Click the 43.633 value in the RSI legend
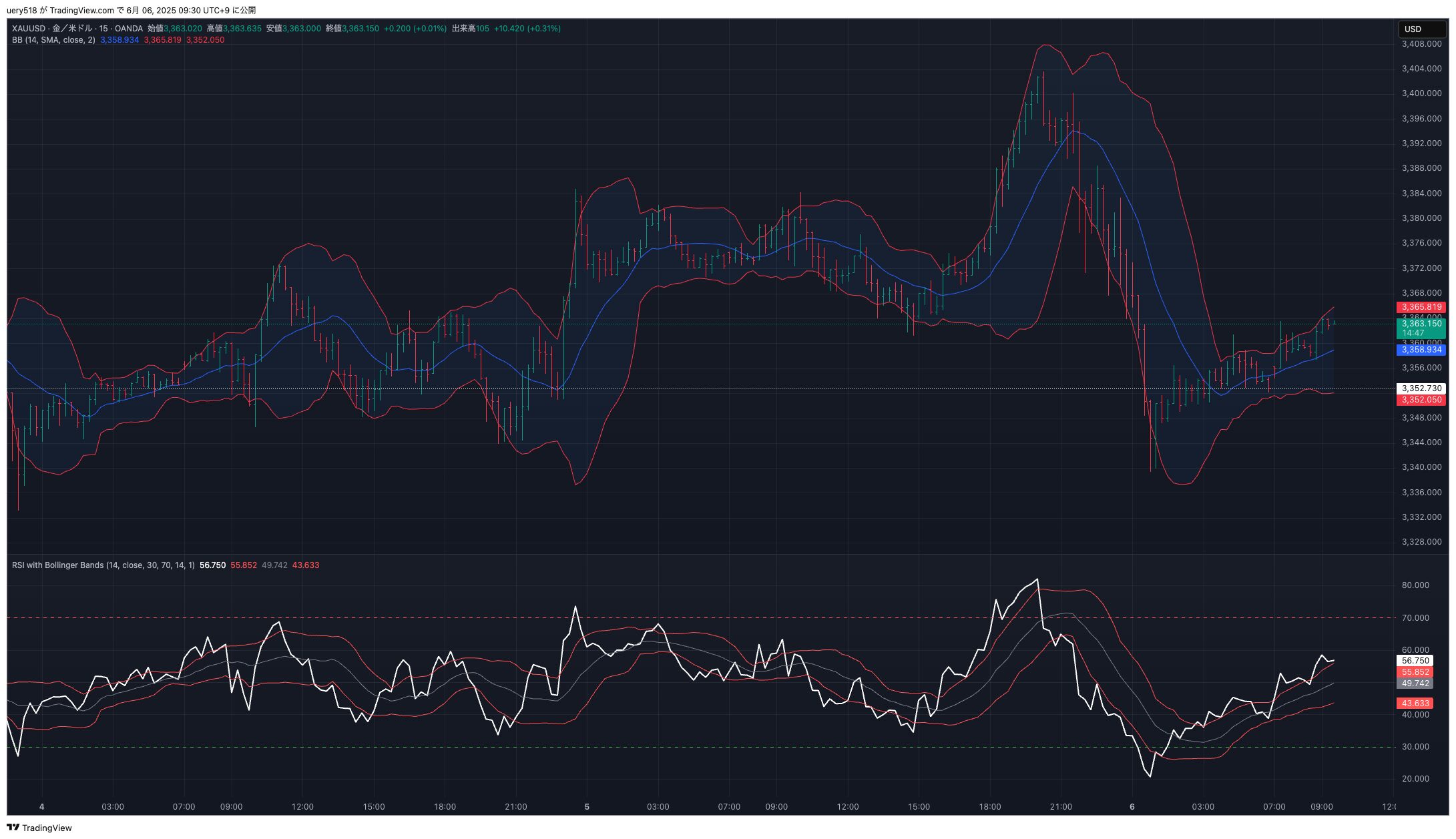 (x=306, y=565)
